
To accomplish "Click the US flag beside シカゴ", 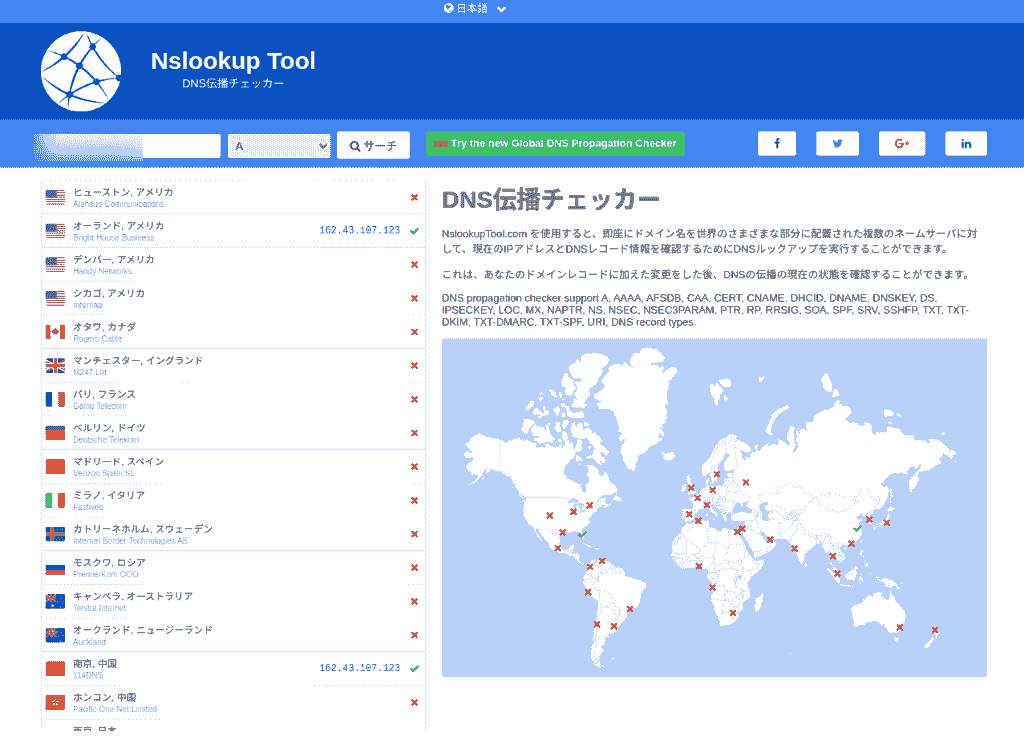I will coord(56,298).
